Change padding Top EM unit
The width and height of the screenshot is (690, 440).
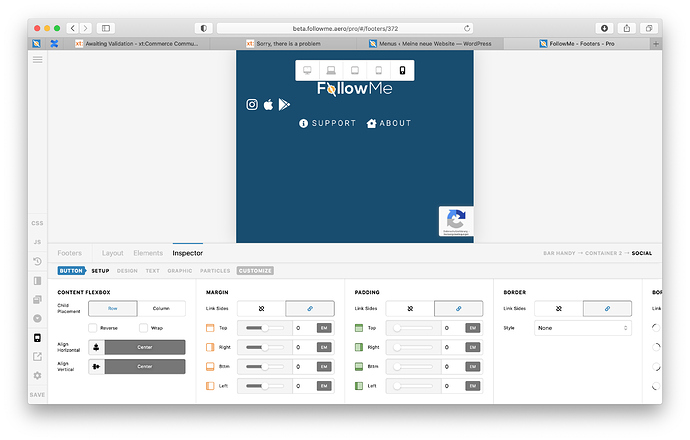point(473,328)
